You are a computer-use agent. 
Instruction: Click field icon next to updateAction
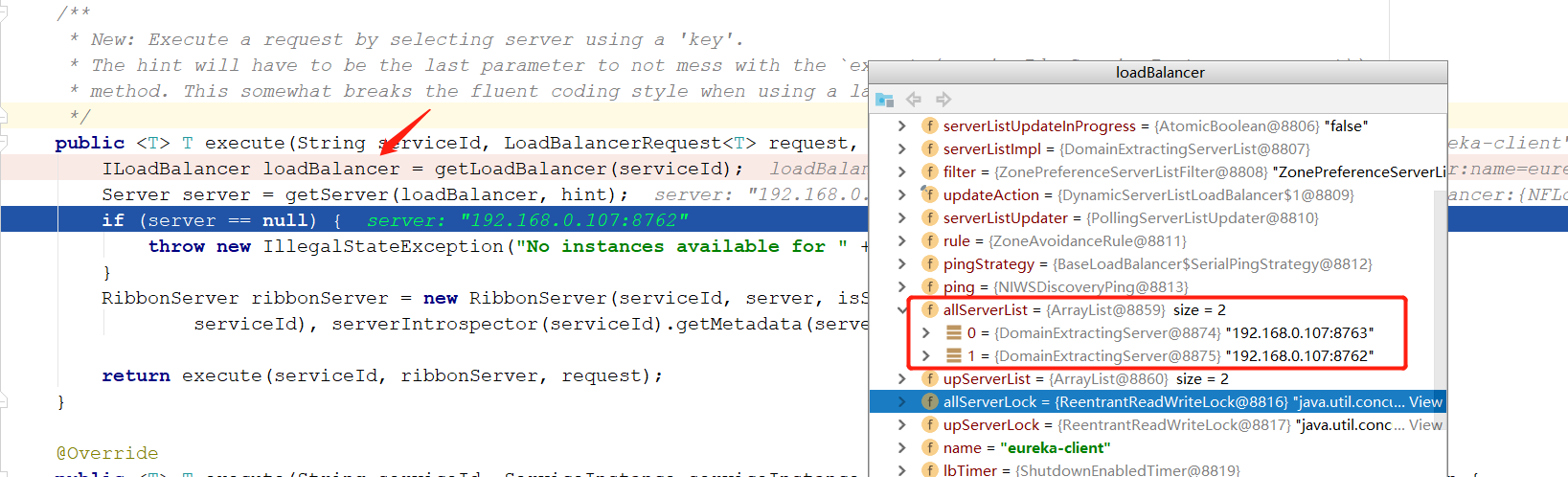(929, 194)
